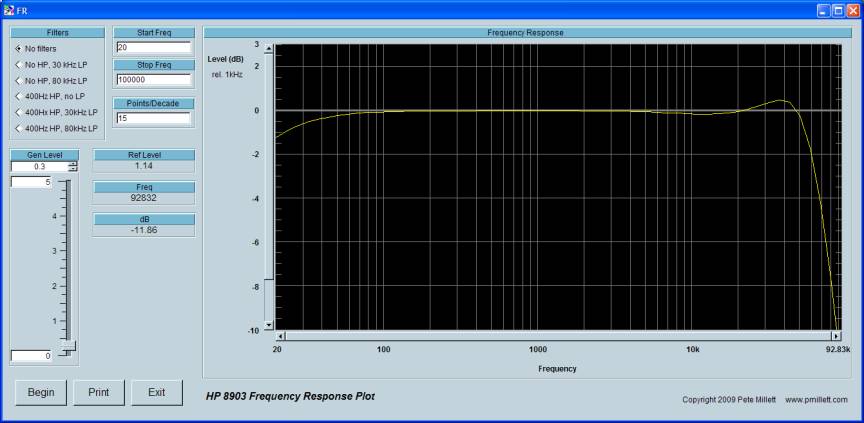Click the Exit button

(157, 392)
